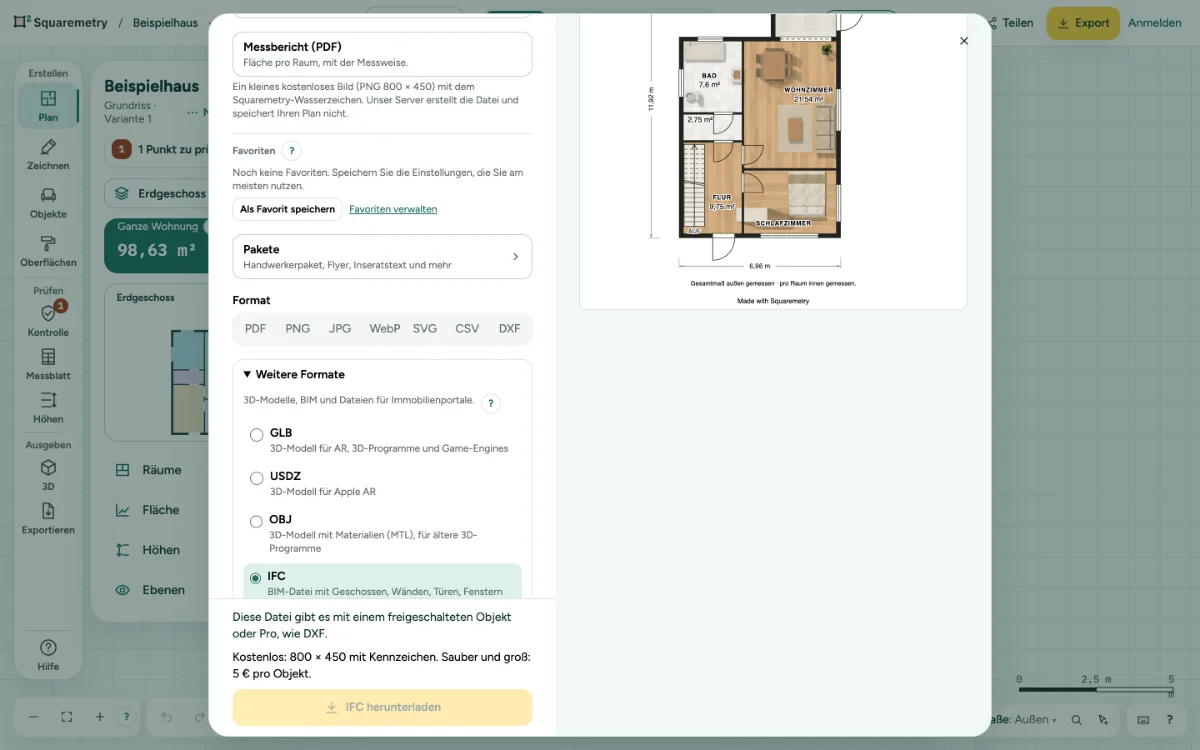Switch to the CSV format tab
Image resolution: width=1200 pixels, height=750 pixels.
pos(467,328)
